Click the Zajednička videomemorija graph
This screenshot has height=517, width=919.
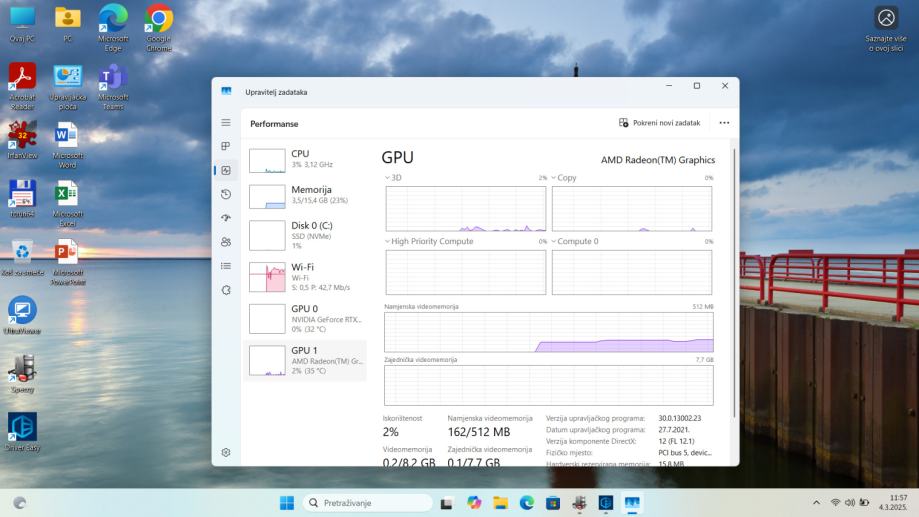(549, 385)
